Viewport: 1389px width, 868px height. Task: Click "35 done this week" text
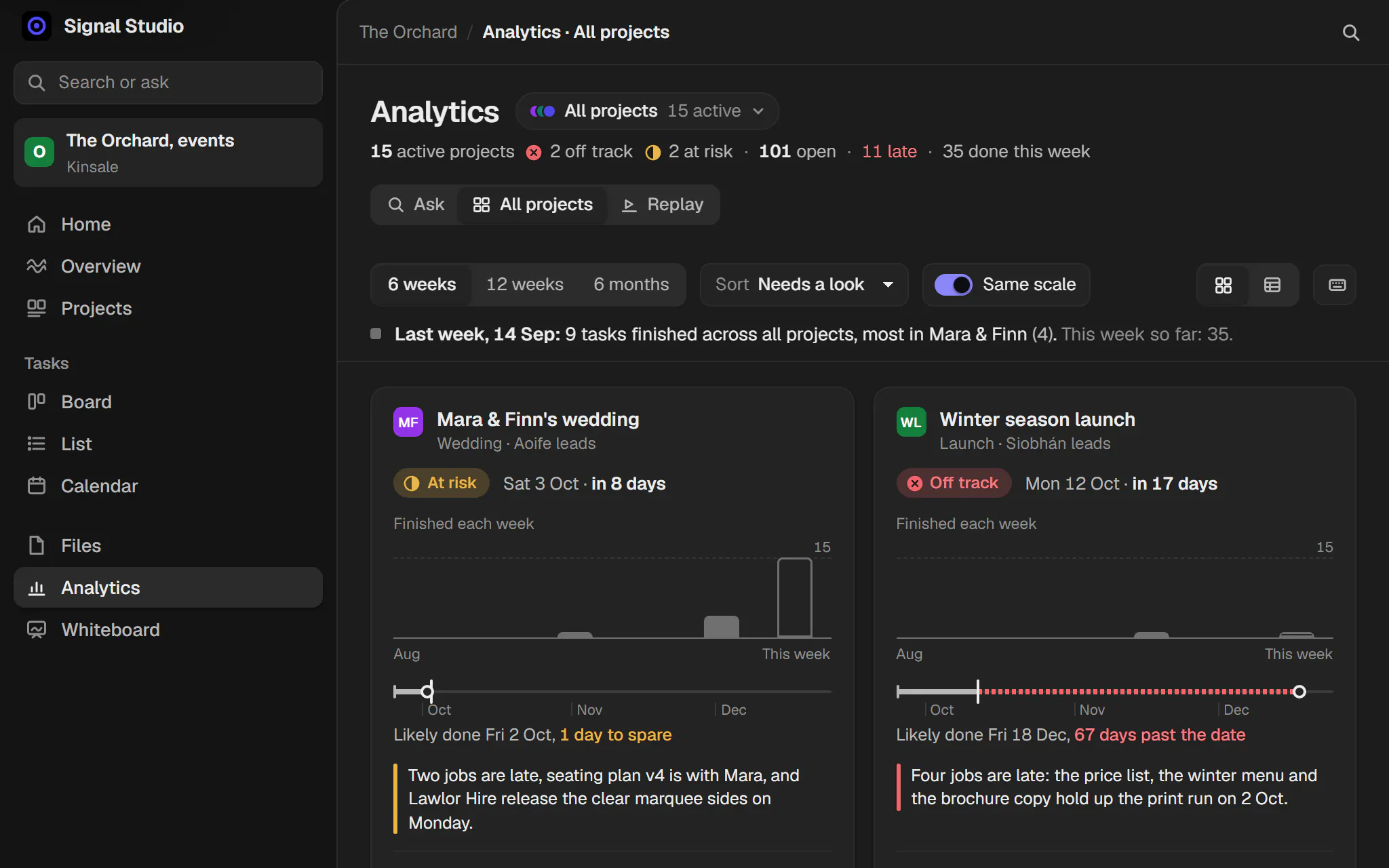[1016, 152]
